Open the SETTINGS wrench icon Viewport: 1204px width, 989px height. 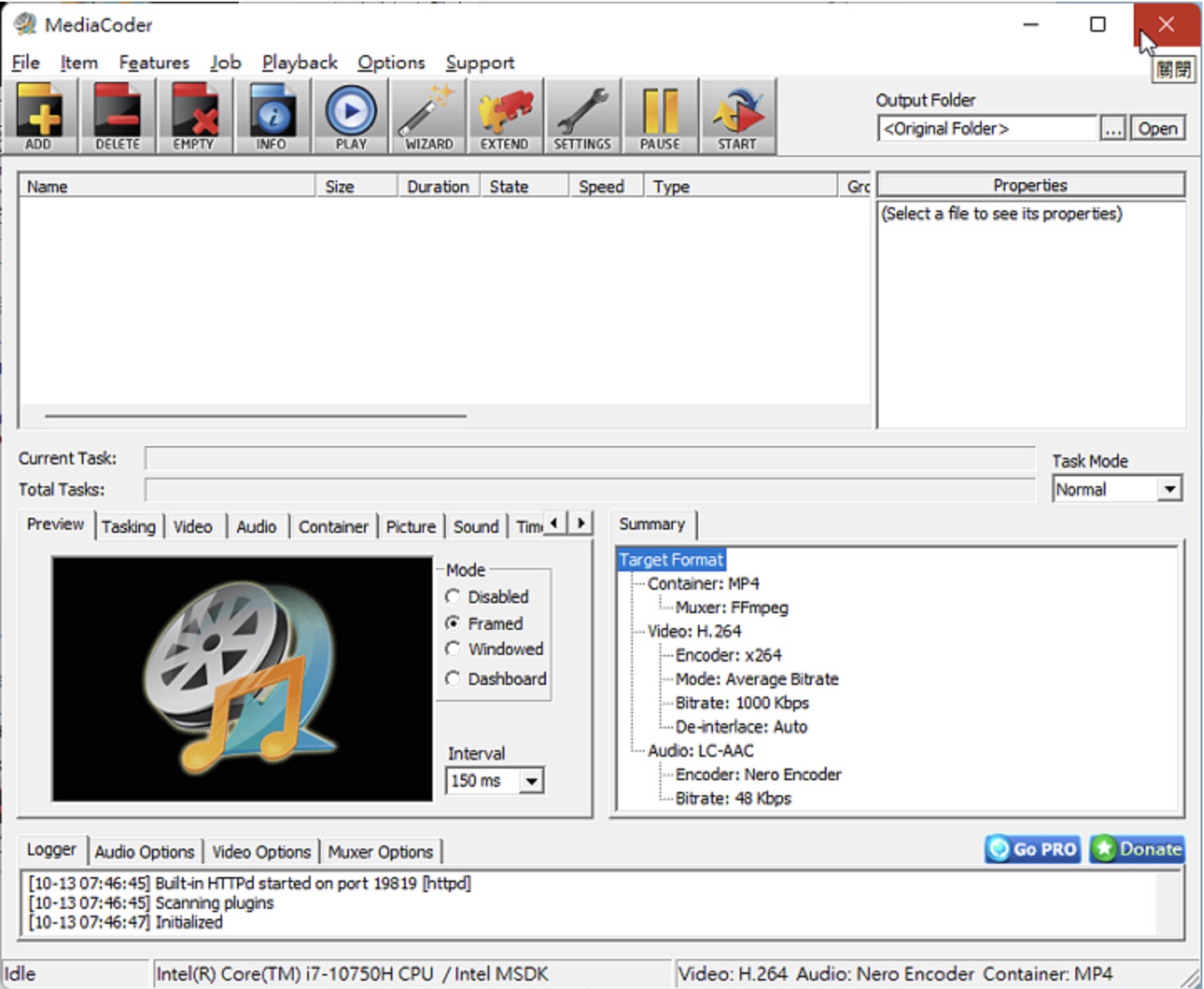click(x=583, y=116)
